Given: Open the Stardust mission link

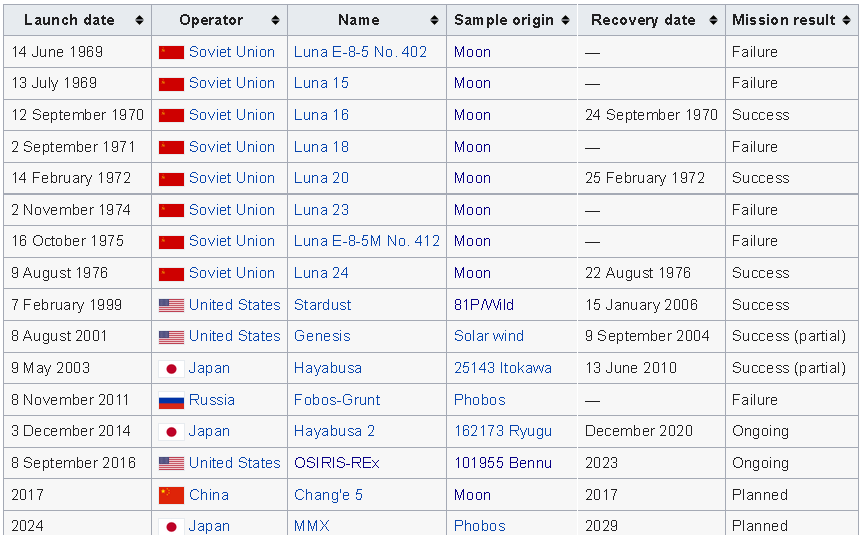Looking at the screenshot, I should (322, 305).
